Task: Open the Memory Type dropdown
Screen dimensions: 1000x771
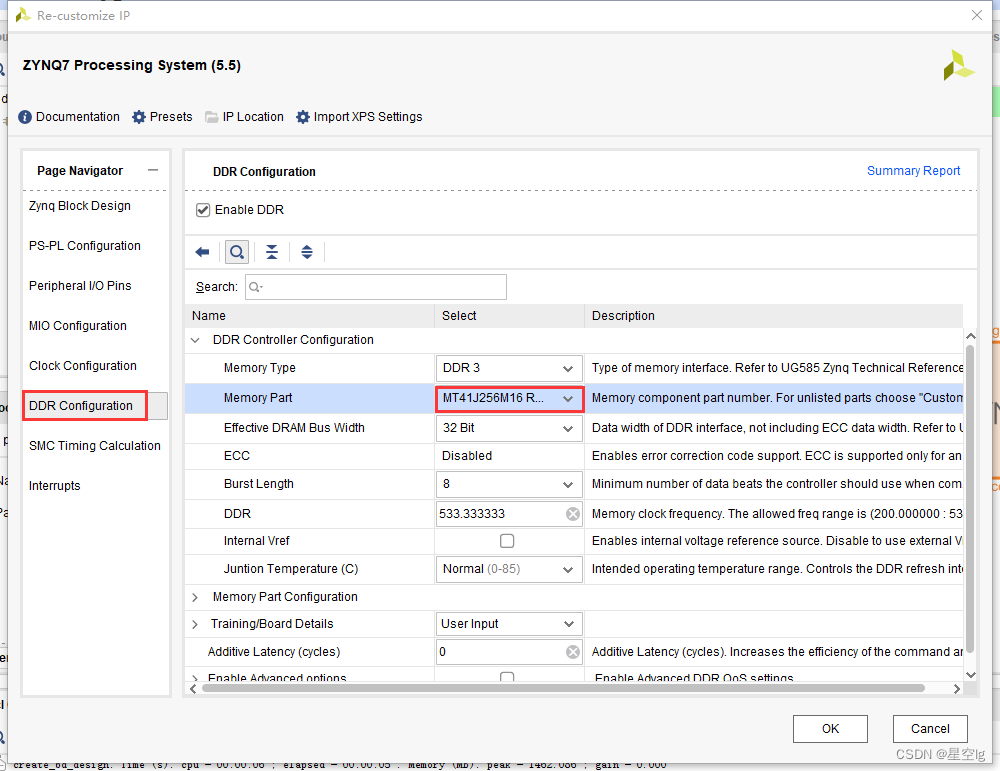Action: pyautogui.click(x=509, y=369)
